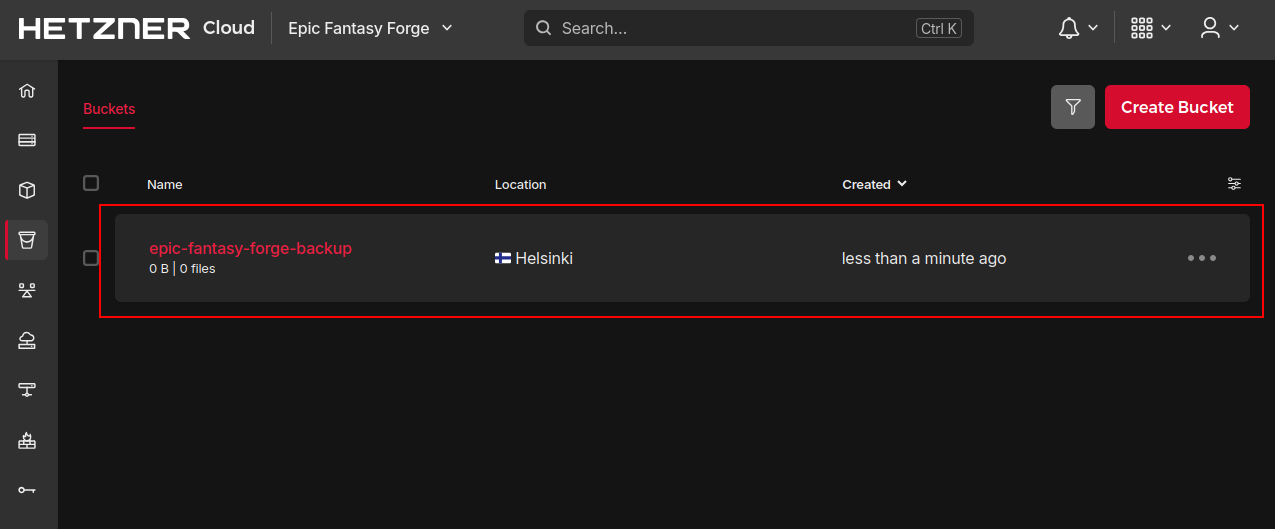Click the Hetzner Cloud logo
The height and width of the screenshot is (529, 1275).
click(137, 28)
